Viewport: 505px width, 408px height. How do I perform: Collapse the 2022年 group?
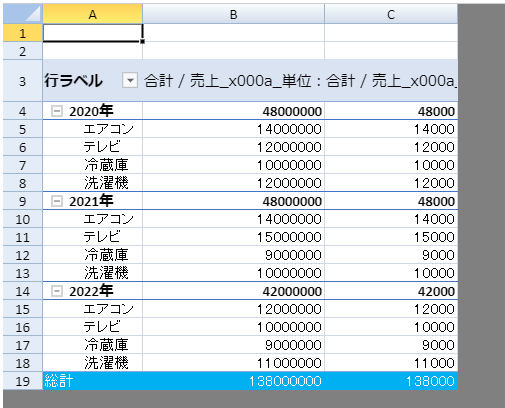pyautogui.click(x=57, y=291)
